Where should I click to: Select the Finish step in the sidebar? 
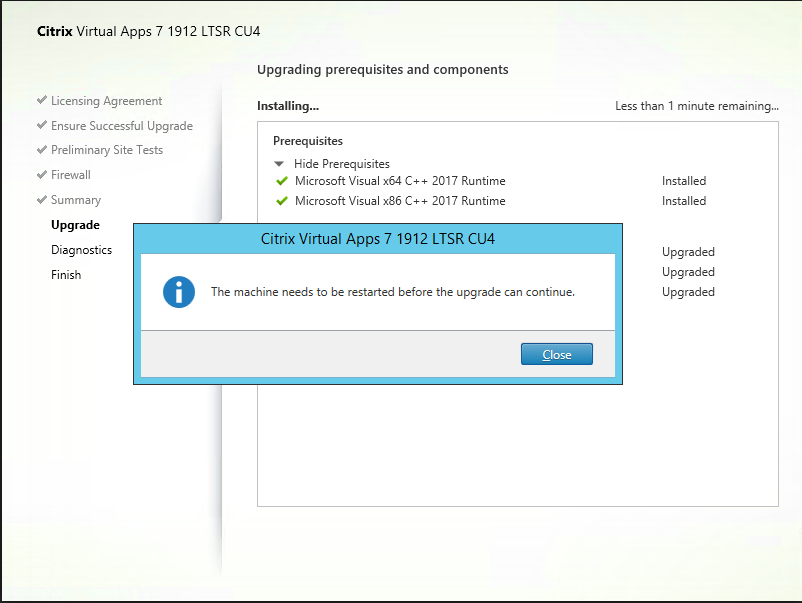tap(66, 275)
